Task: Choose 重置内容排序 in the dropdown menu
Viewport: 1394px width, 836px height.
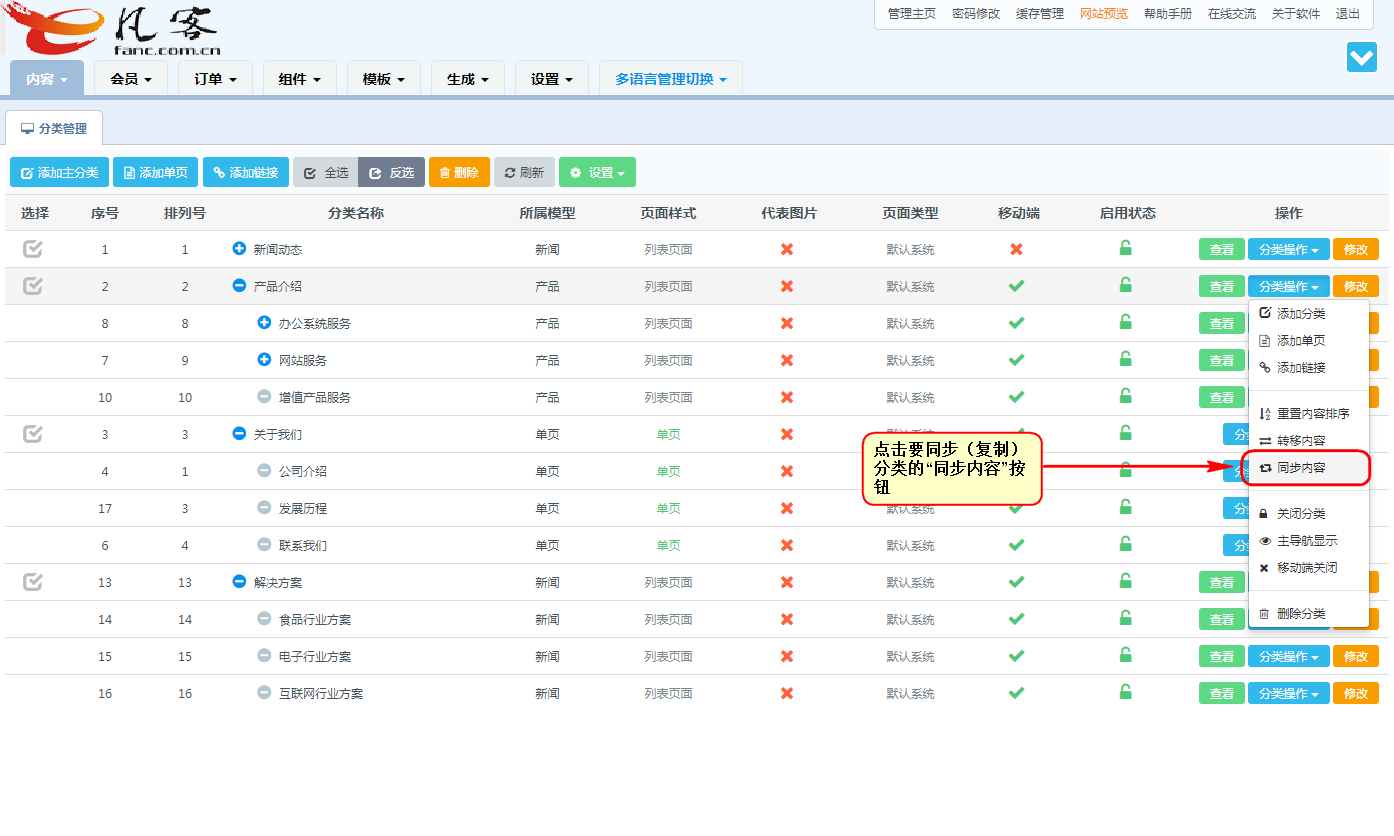Action: click(x=1309, y=413)
